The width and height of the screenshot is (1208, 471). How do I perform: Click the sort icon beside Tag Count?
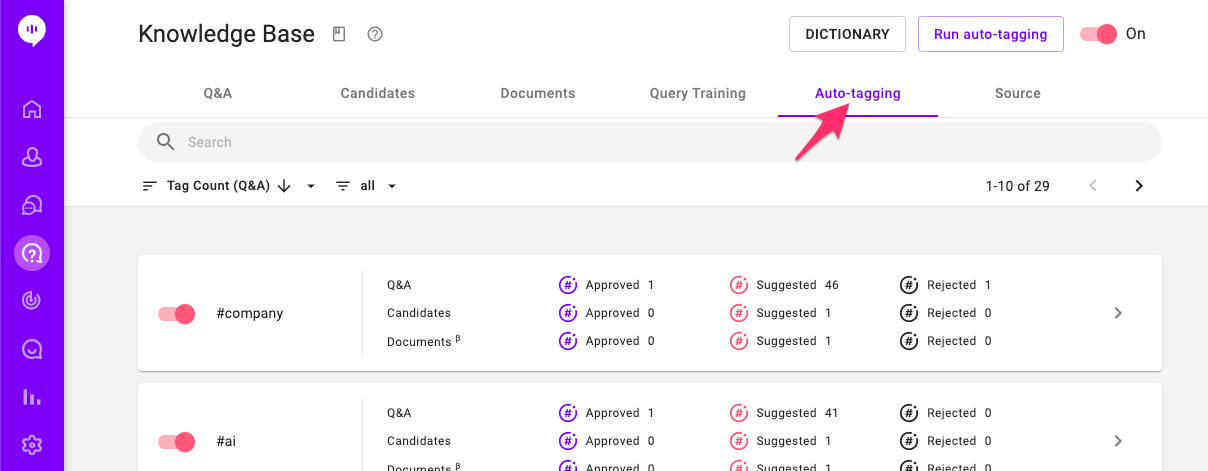[x=150, y=186]
